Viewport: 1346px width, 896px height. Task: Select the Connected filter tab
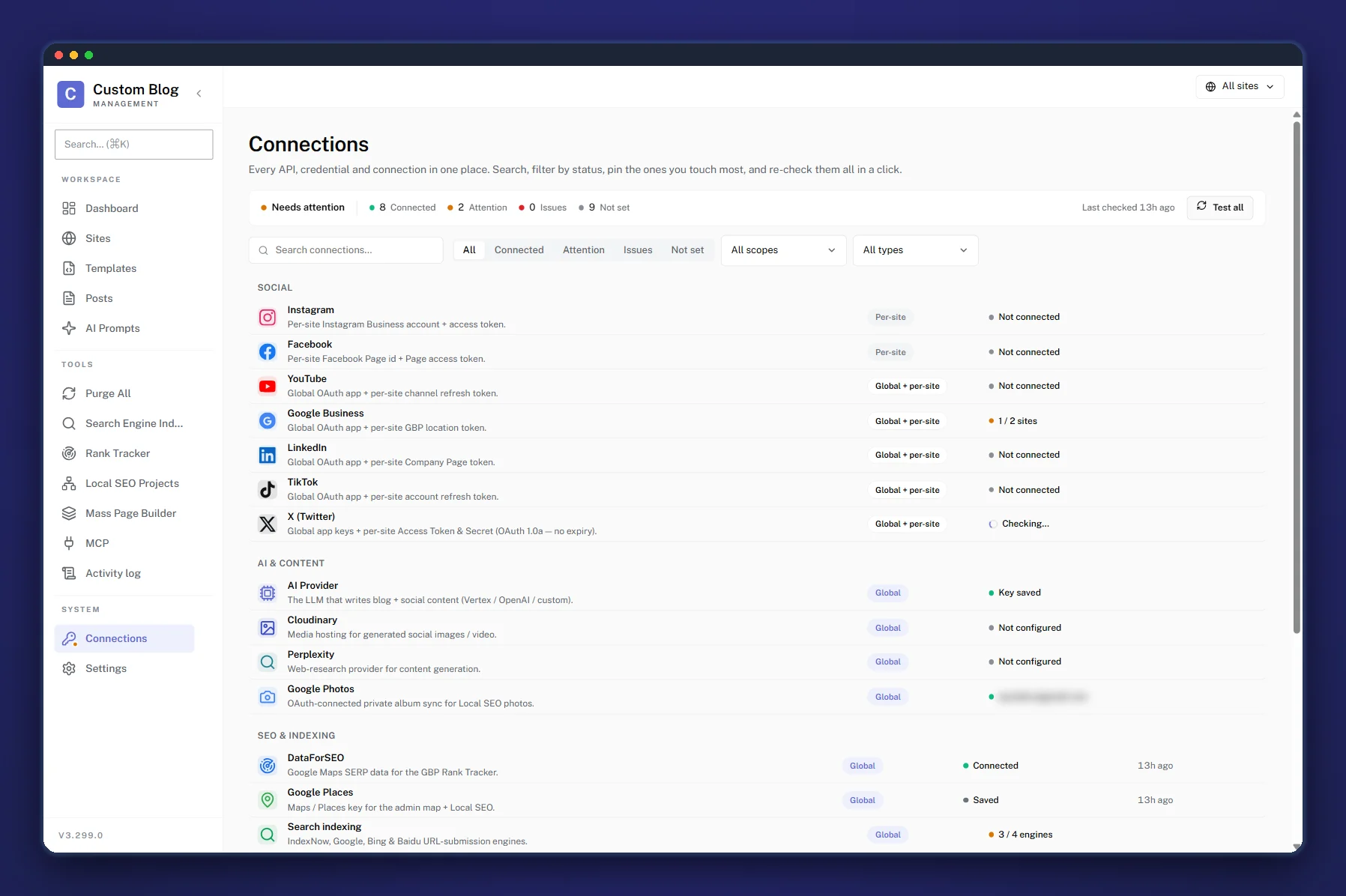coord(519,250)
